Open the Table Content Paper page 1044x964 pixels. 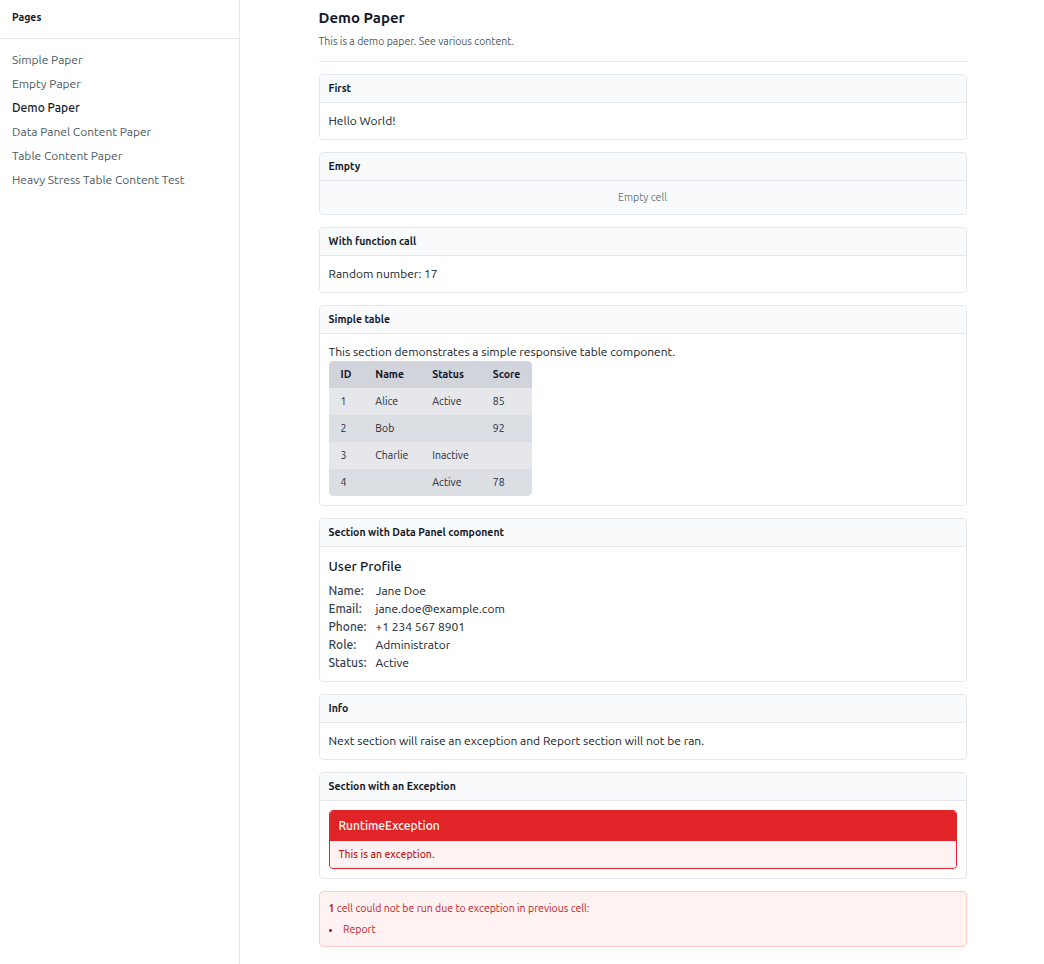[x=67, y=156]
